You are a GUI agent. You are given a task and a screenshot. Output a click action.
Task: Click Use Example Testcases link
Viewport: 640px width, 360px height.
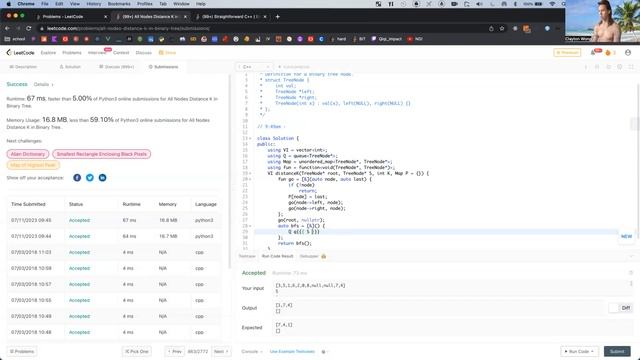click(x=292, y=351)
